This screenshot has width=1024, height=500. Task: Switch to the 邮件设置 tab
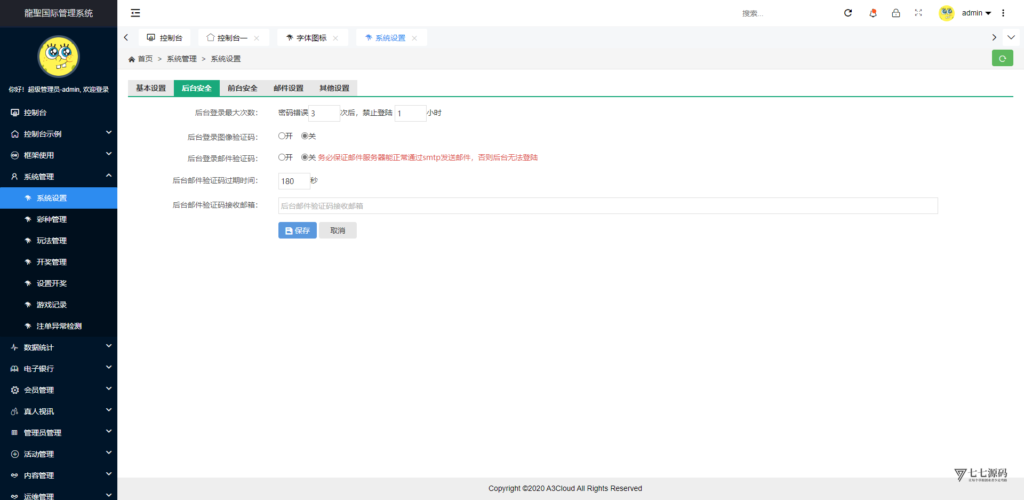pos(288,88)
